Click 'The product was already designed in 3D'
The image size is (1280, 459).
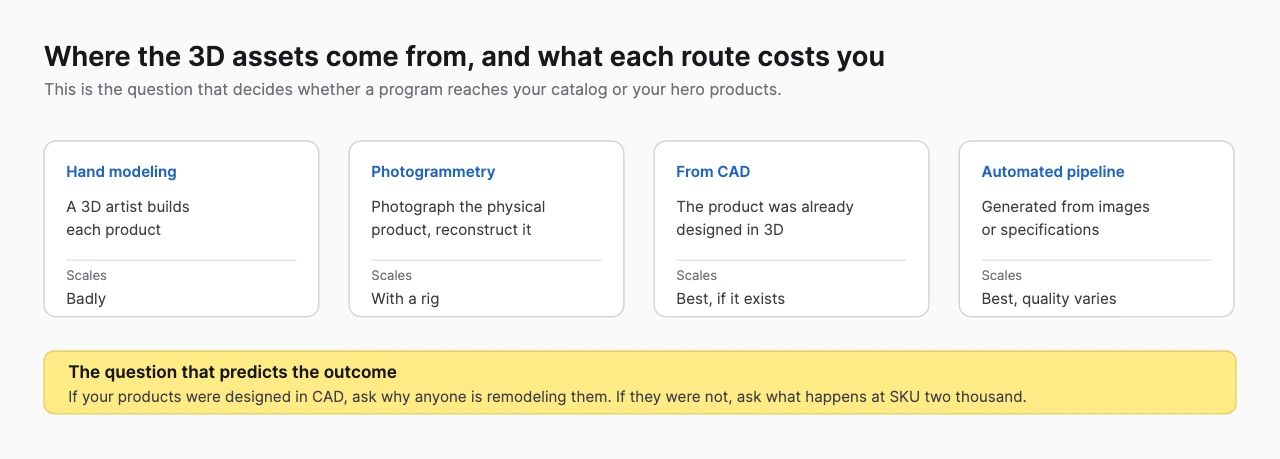[x=765, y=218]
